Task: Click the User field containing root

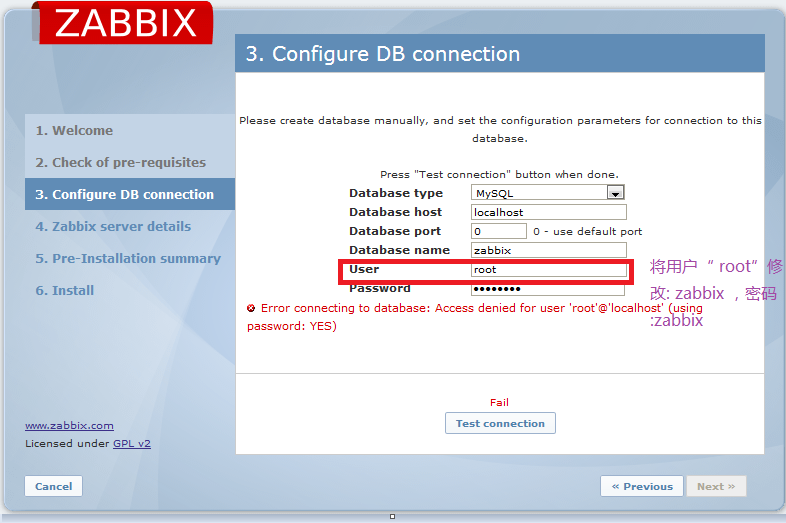Action: tap(548, 270)
